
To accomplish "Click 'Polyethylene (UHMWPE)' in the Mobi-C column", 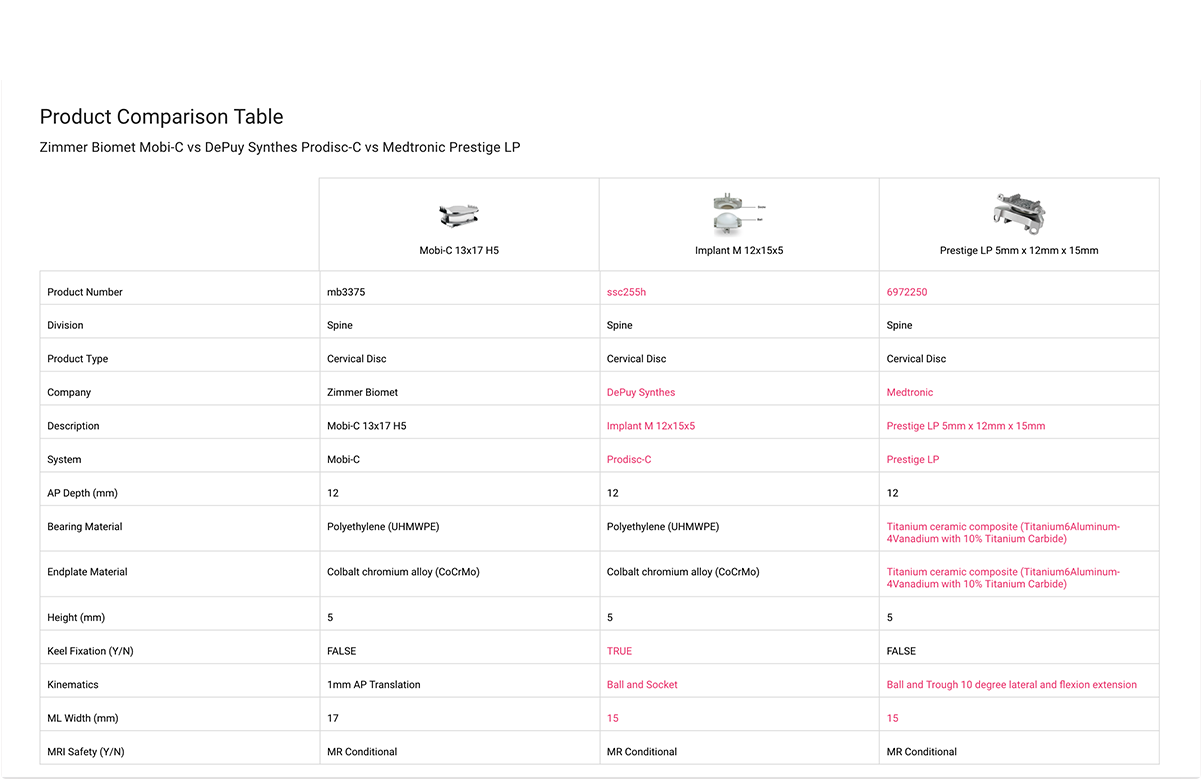I will pos(383,527).
